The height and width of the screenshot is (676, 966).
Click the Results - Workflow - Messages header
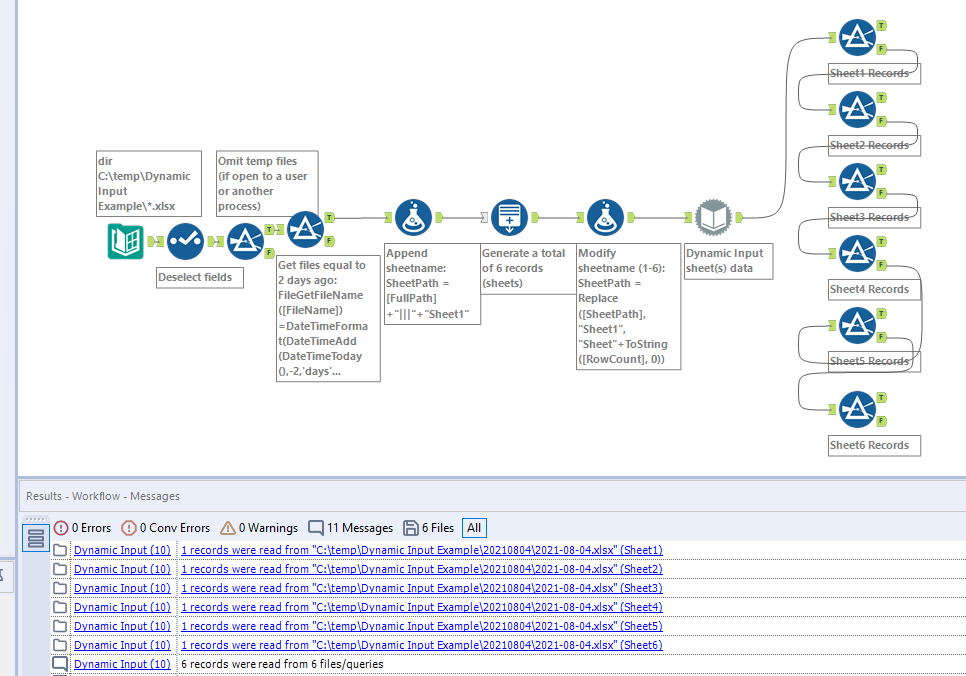pyautogui.click(x=103, y=496)
